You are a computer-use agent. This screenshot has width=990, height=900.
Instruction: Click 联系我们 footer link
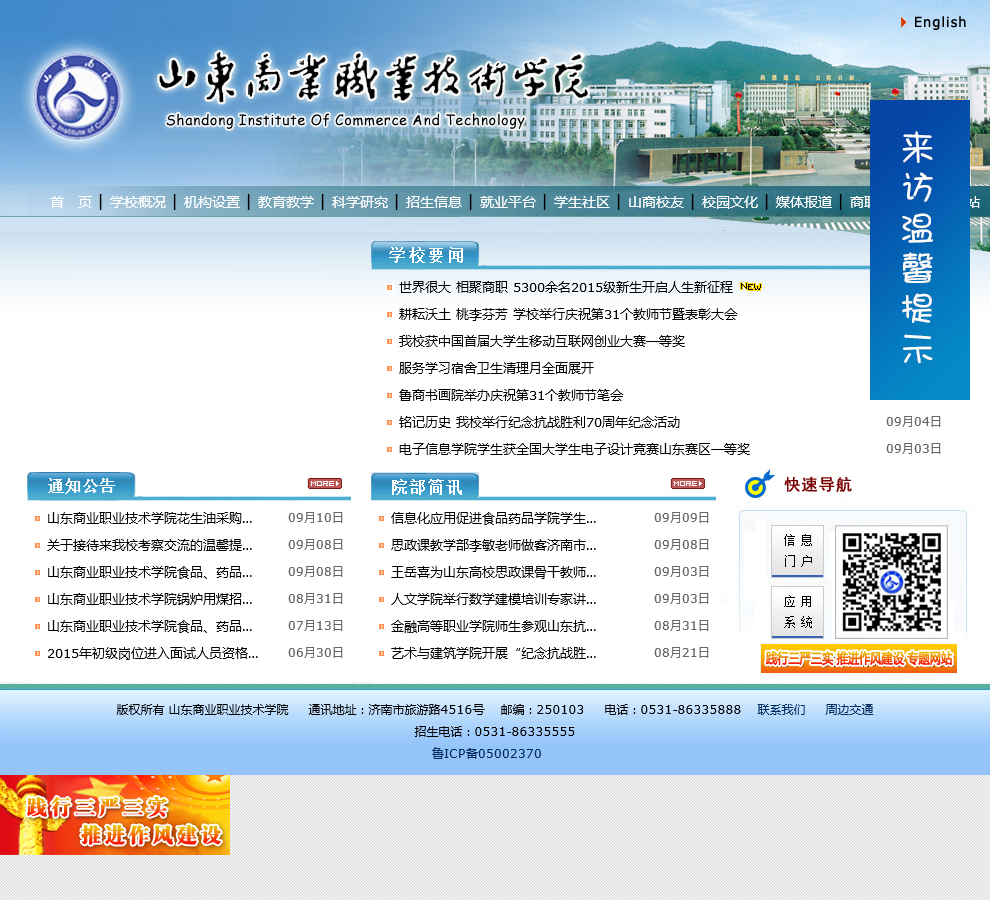click(x=781, y=710)
